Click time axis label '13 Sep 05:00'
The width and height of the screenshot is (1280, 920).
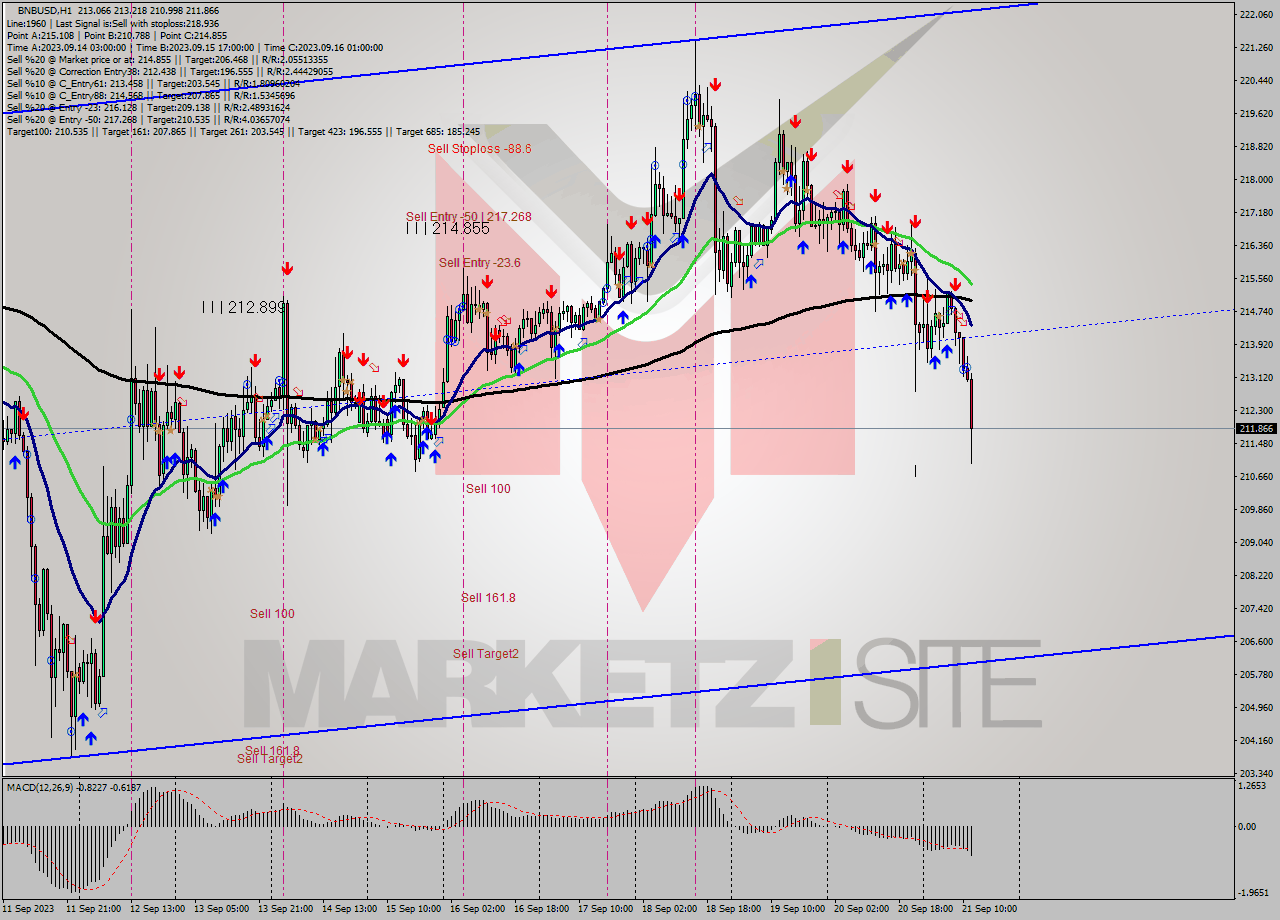tap(221, 908)
